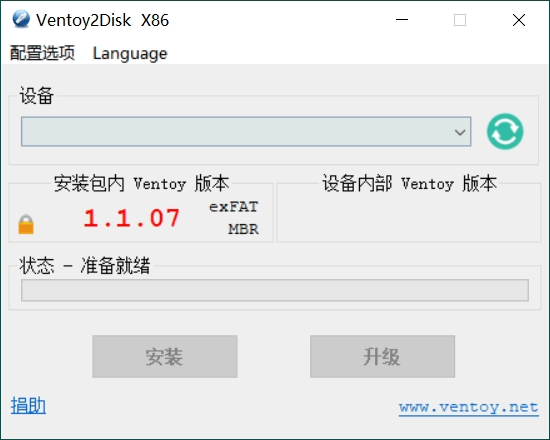Screen dimensions: 550x440
Task: Open the Language menu
Action: point(130,54)
